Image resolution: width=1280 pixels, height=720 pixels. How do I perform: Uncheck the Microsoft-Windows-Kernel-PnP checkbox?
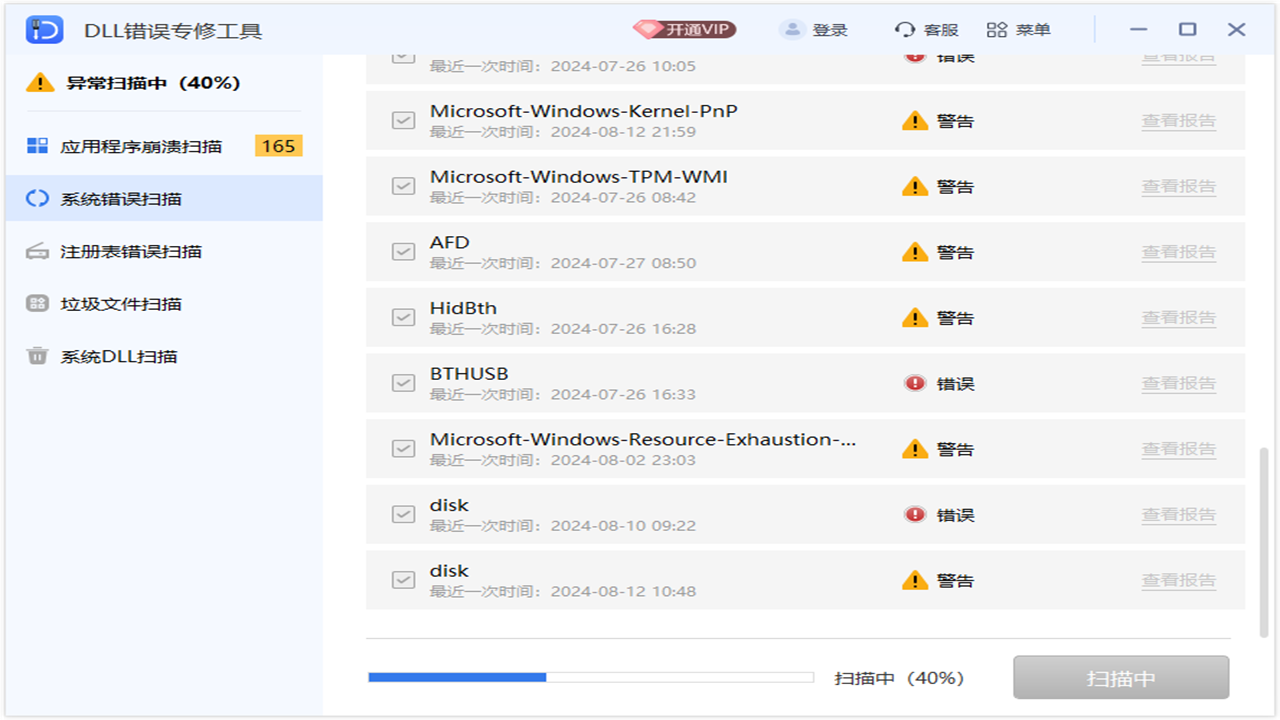pos(403,121)
